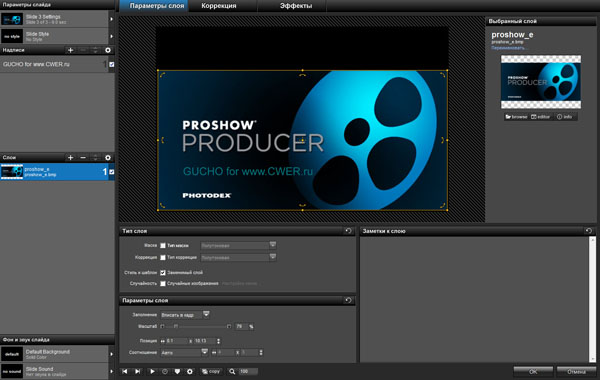Click the Позиция X value field

(x=176, y=341)
